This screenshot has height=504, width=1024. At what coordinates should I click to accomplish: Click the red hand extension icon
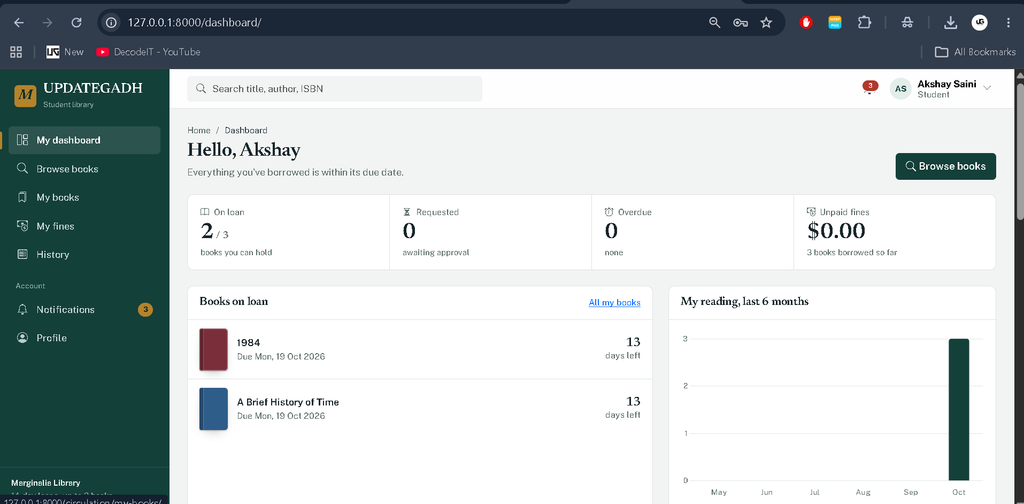coord(807,23)
